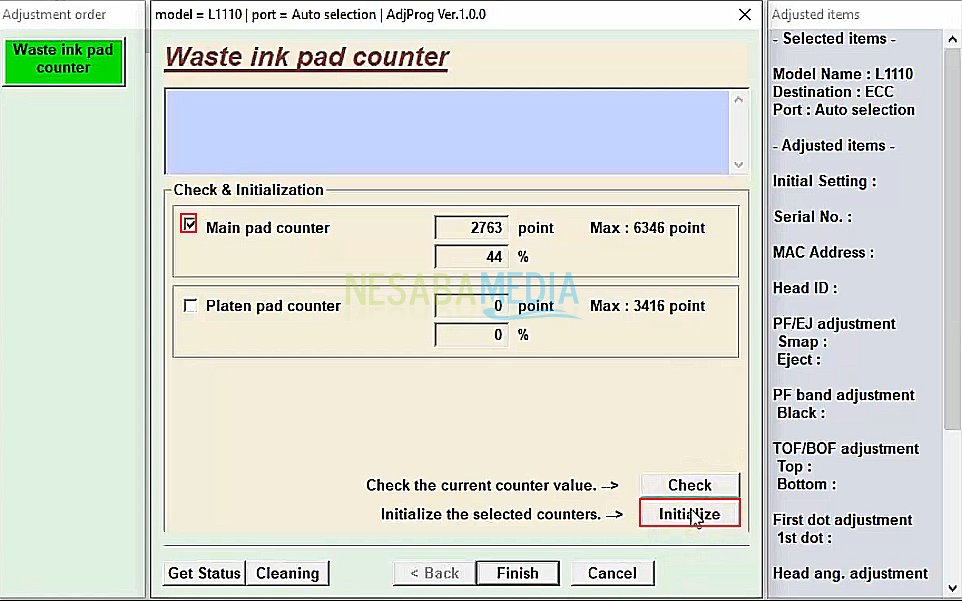Click the Main pad 2763 point field

(471, 228)
